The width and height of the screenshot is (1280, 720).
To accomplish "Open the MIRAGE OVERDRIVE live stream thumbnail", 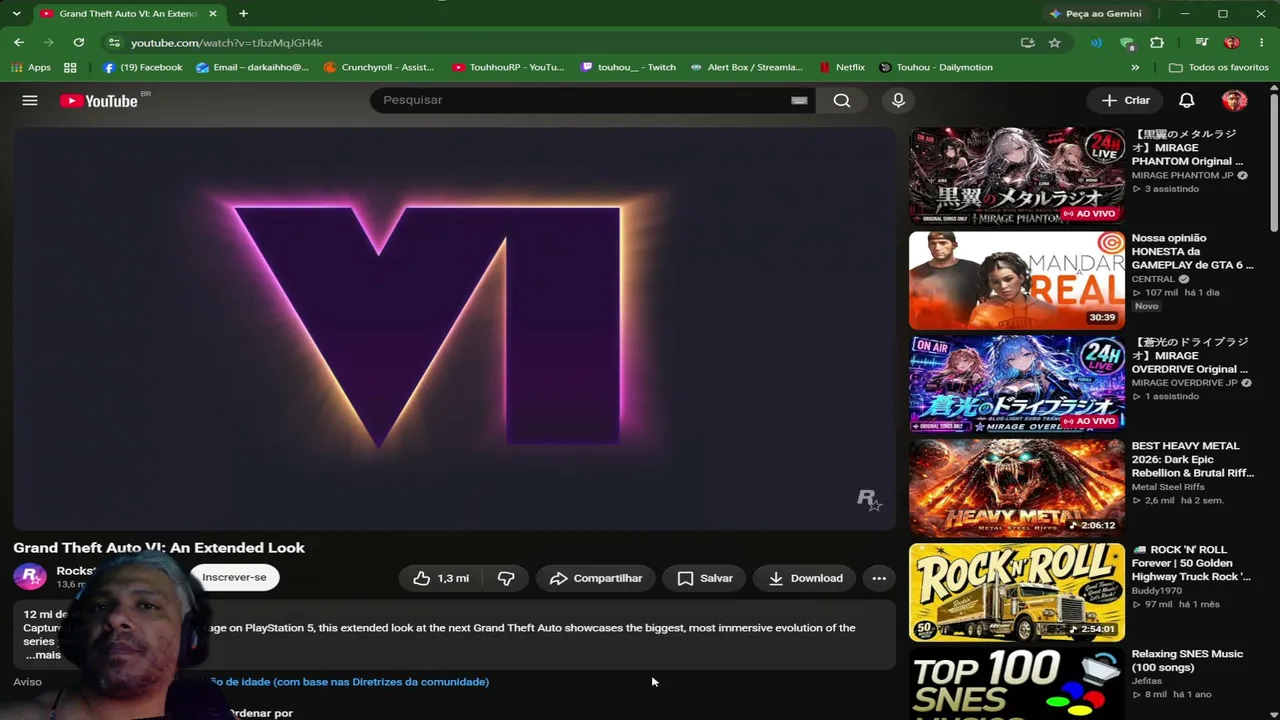I will (1017, 384).
